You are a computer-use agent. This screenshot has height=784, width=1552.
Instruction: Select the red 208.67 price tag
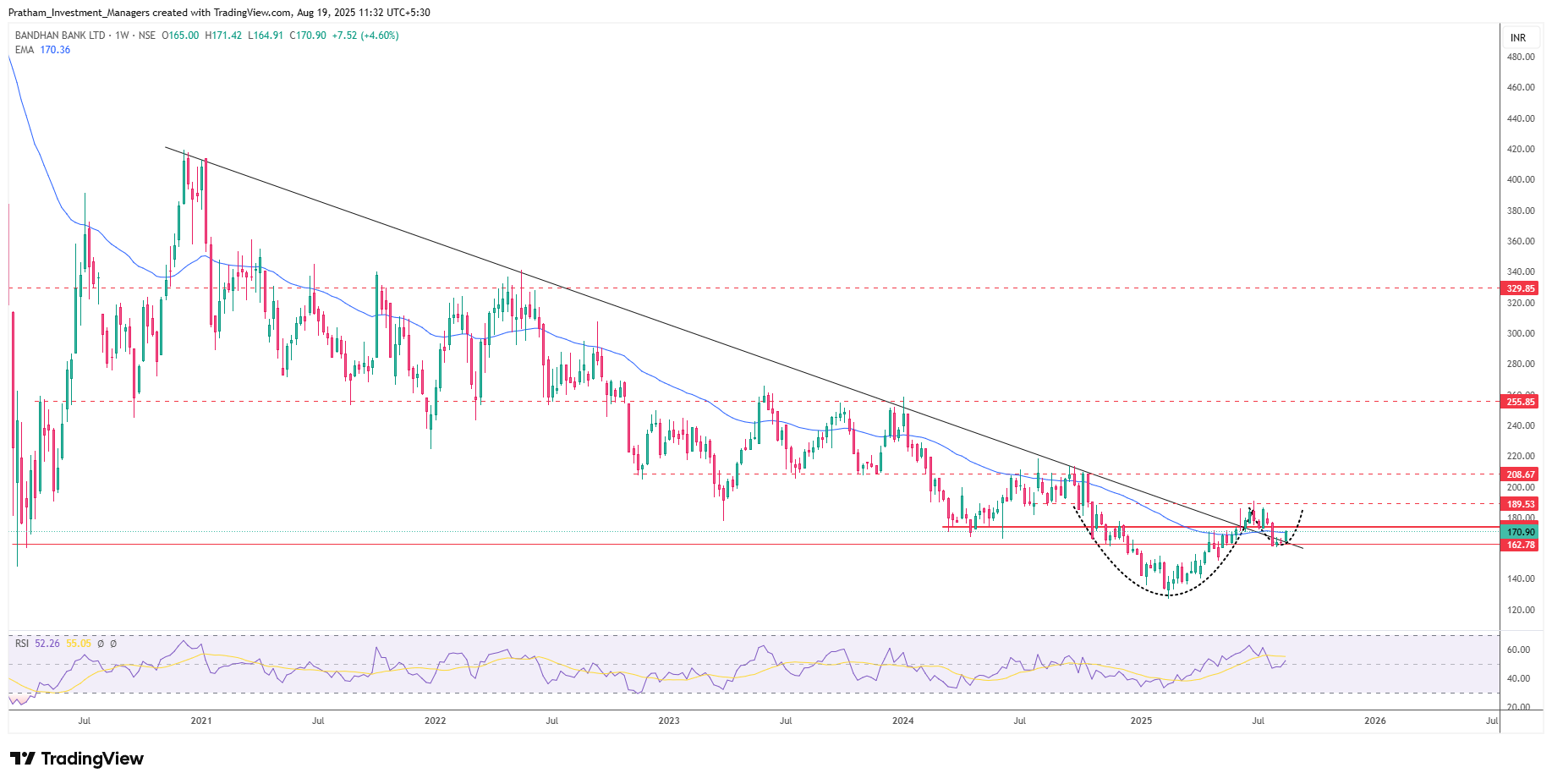[x=1520, y=474]
